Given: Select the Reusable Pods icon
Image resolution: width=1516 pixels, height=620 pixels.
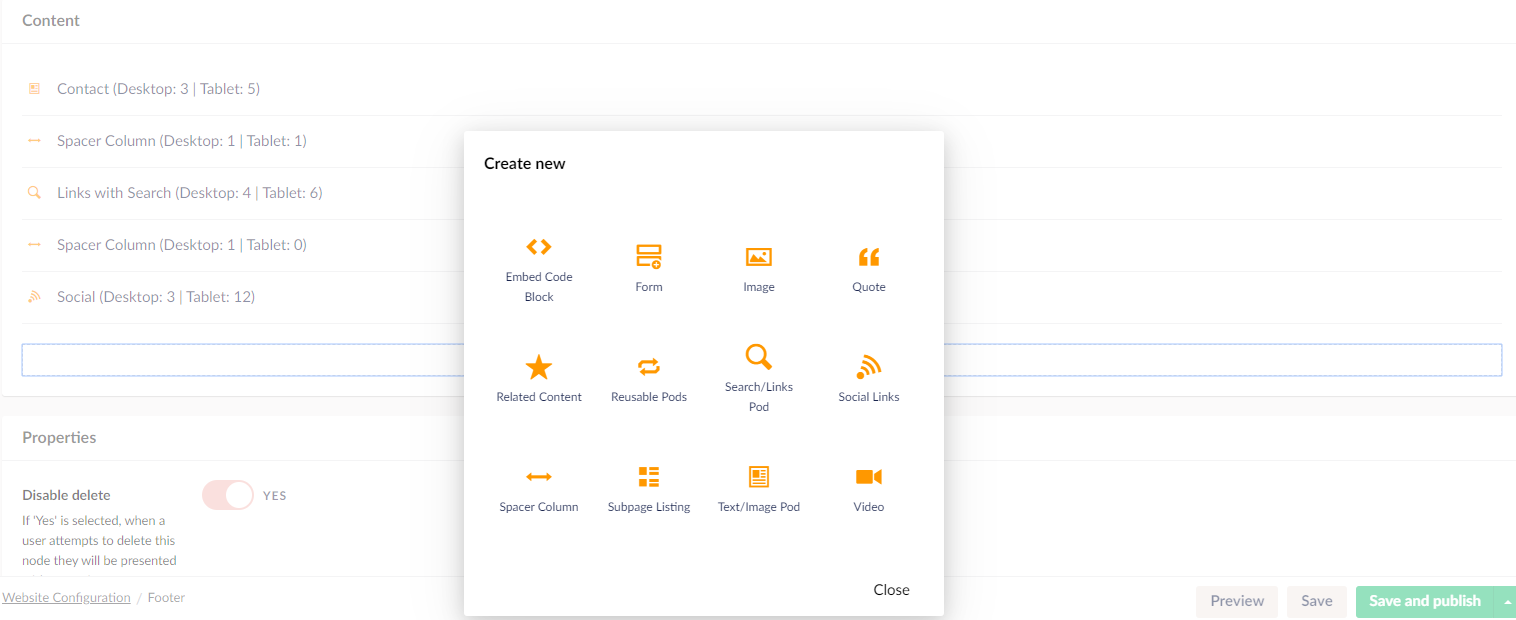Looking at the screenshot, I should [x=649, y=367].
